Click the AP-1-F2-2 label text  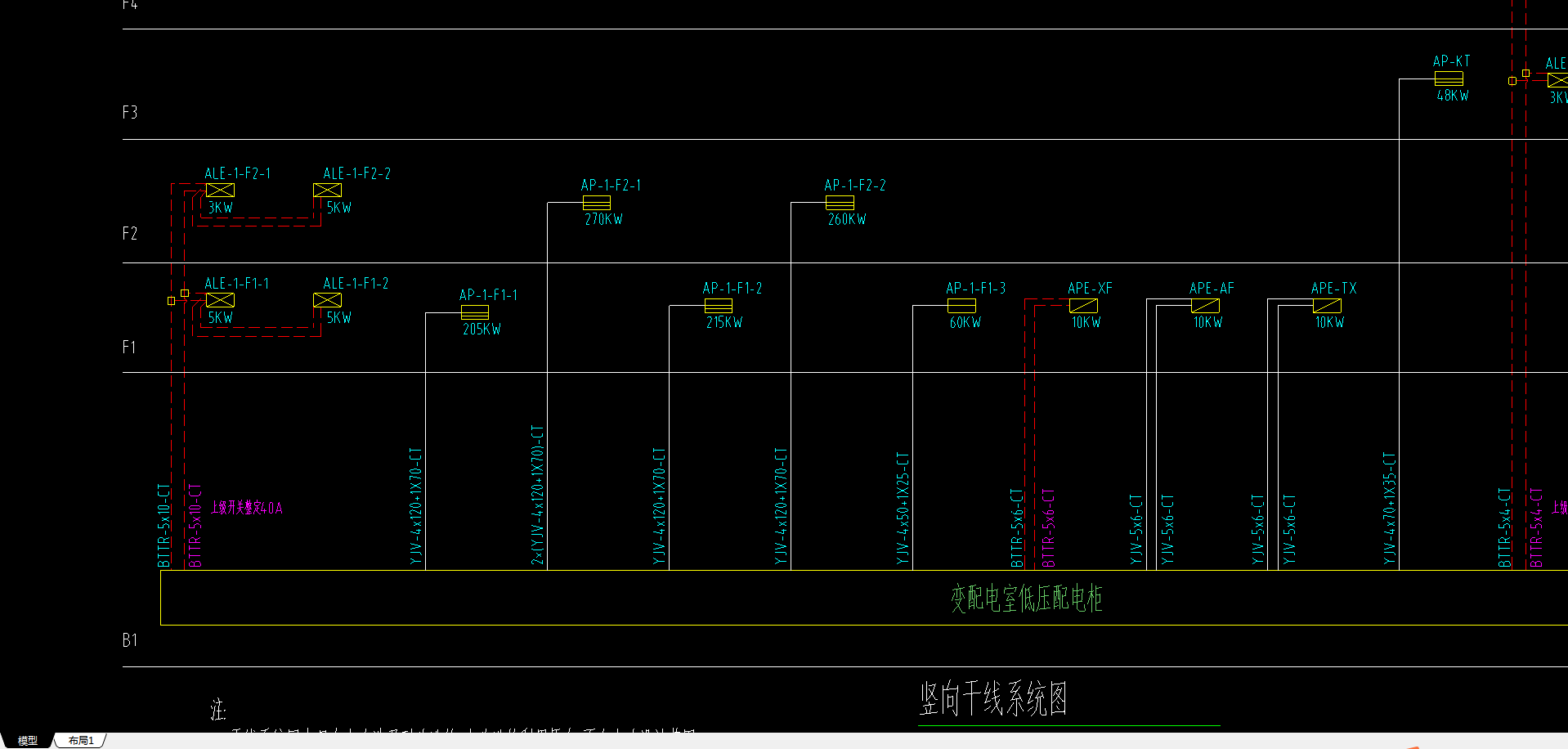pos(855,186)
